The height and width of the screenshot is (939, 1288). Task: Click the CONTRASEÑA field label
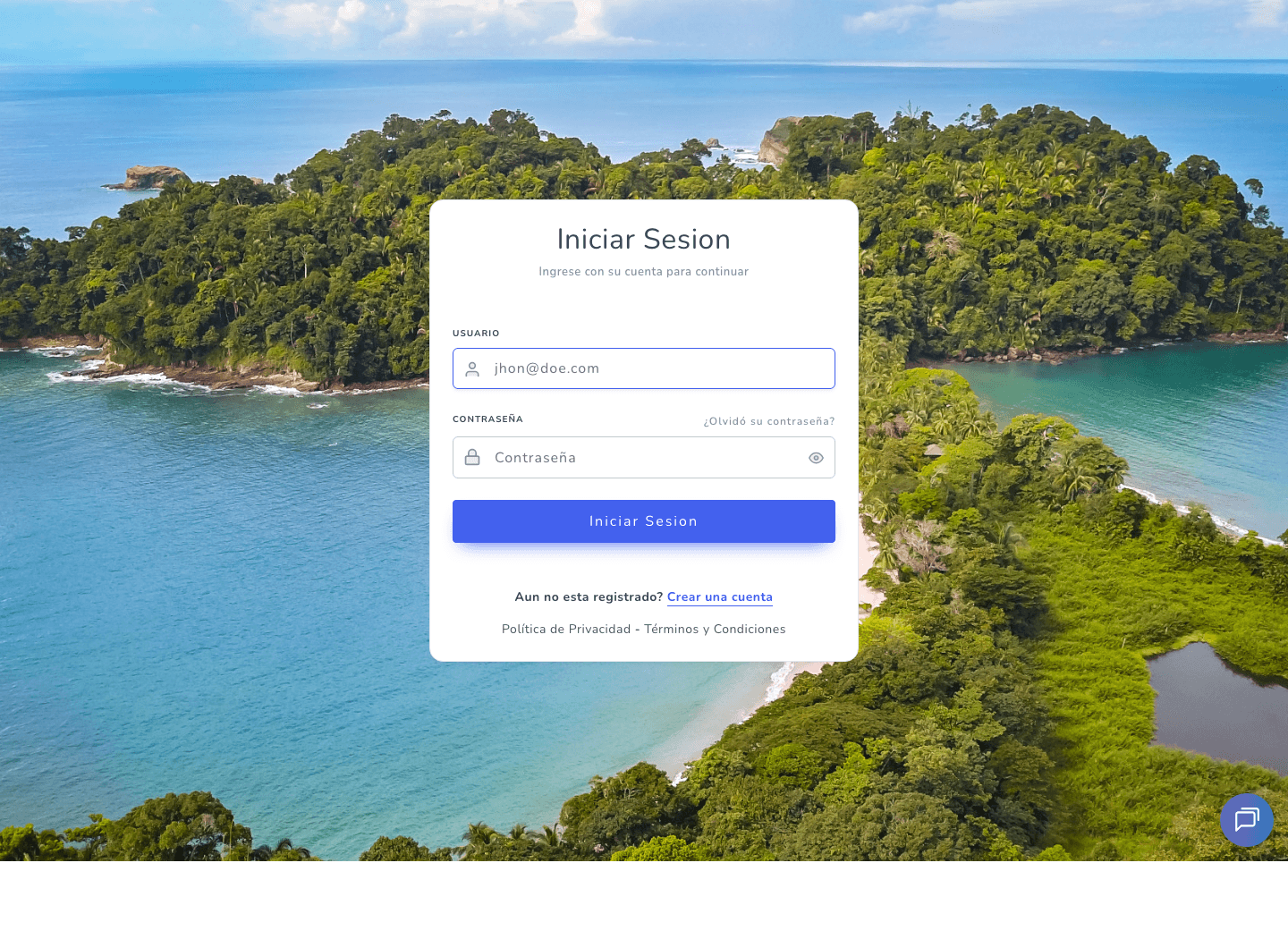pos(487,419)
